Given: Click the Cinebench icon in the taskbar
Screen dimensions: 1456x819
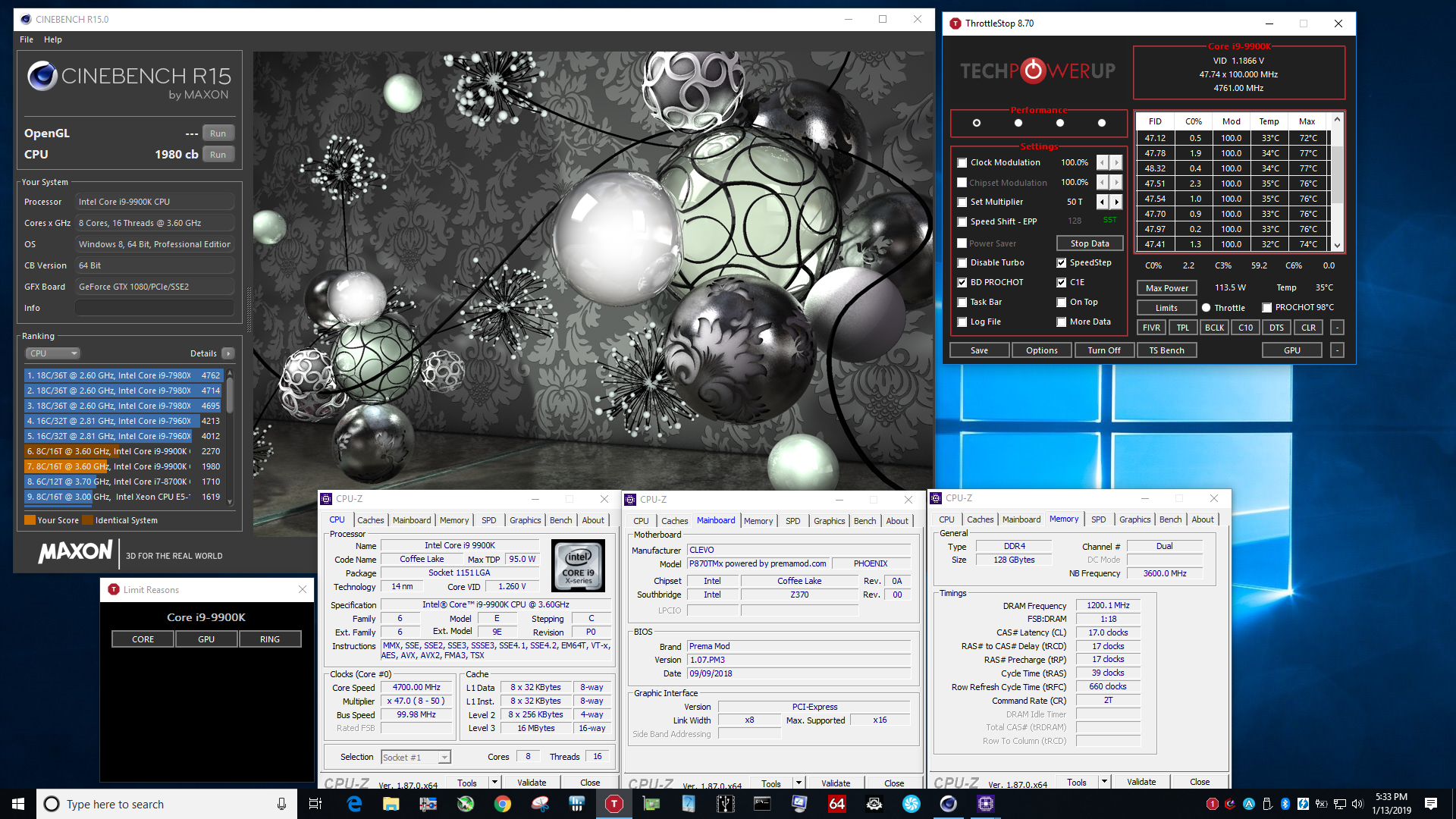Looking at the screenshot, I should [x=948, y=804].
